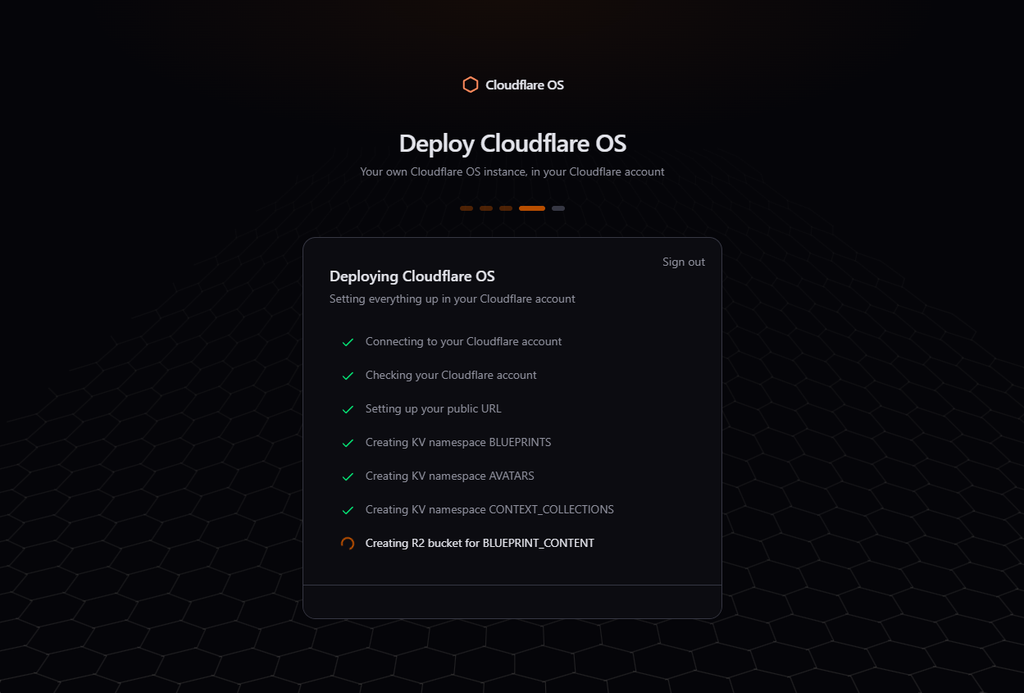Select the Creating R2 bucket for BLUEPRINT_CONTENT step
The height and width of the screenshot is (693, 1024).
click(x=479, y=543)
